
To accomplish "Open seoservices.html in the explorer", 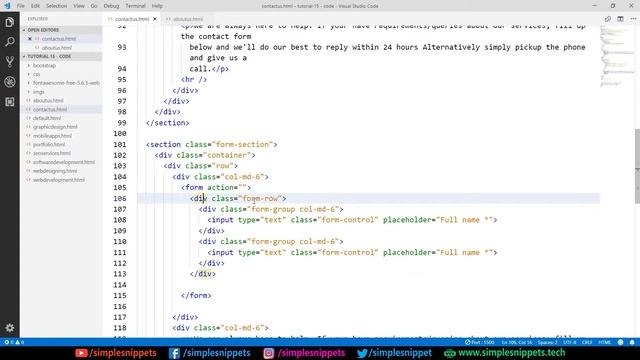I will (52, 153).
